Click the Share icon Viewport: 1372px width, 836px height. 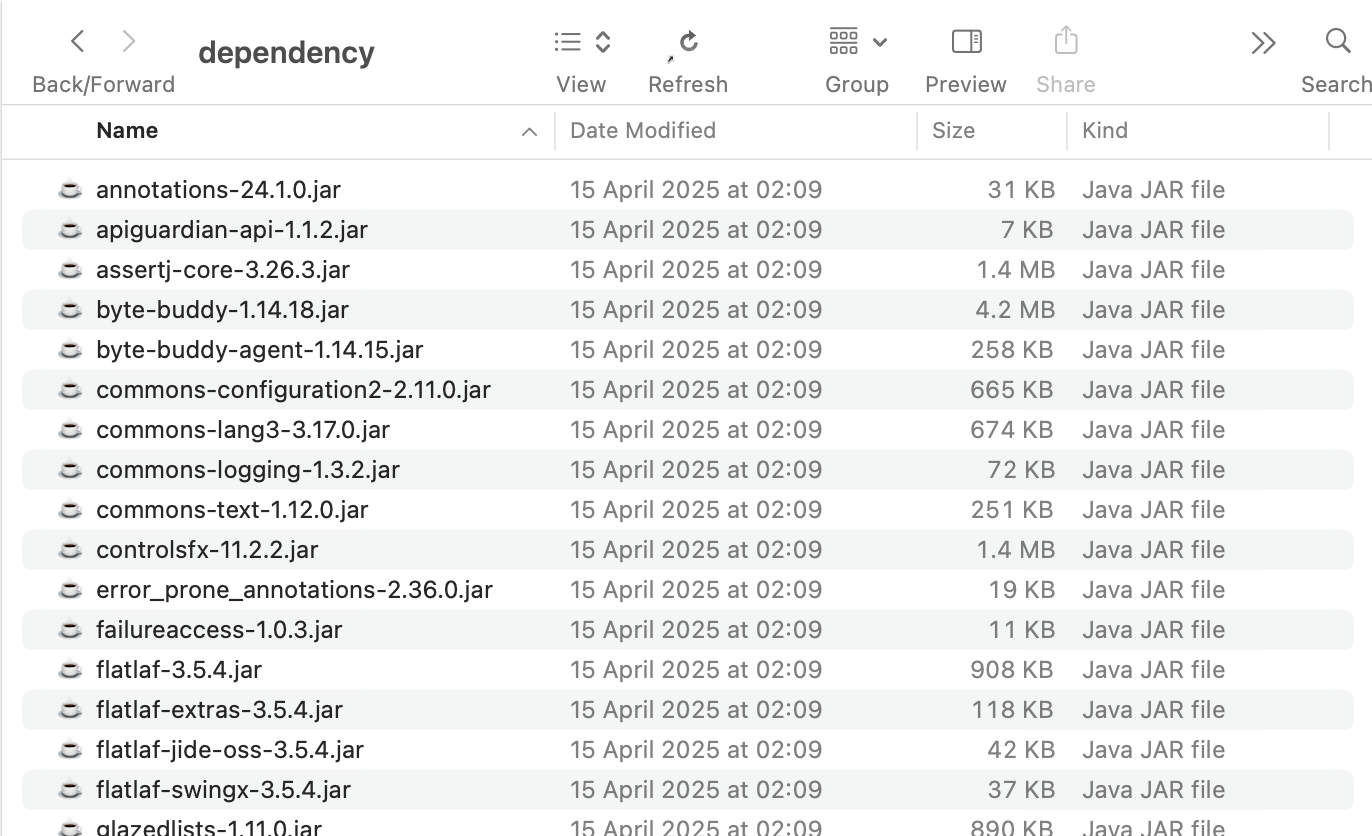(1066, 42)
